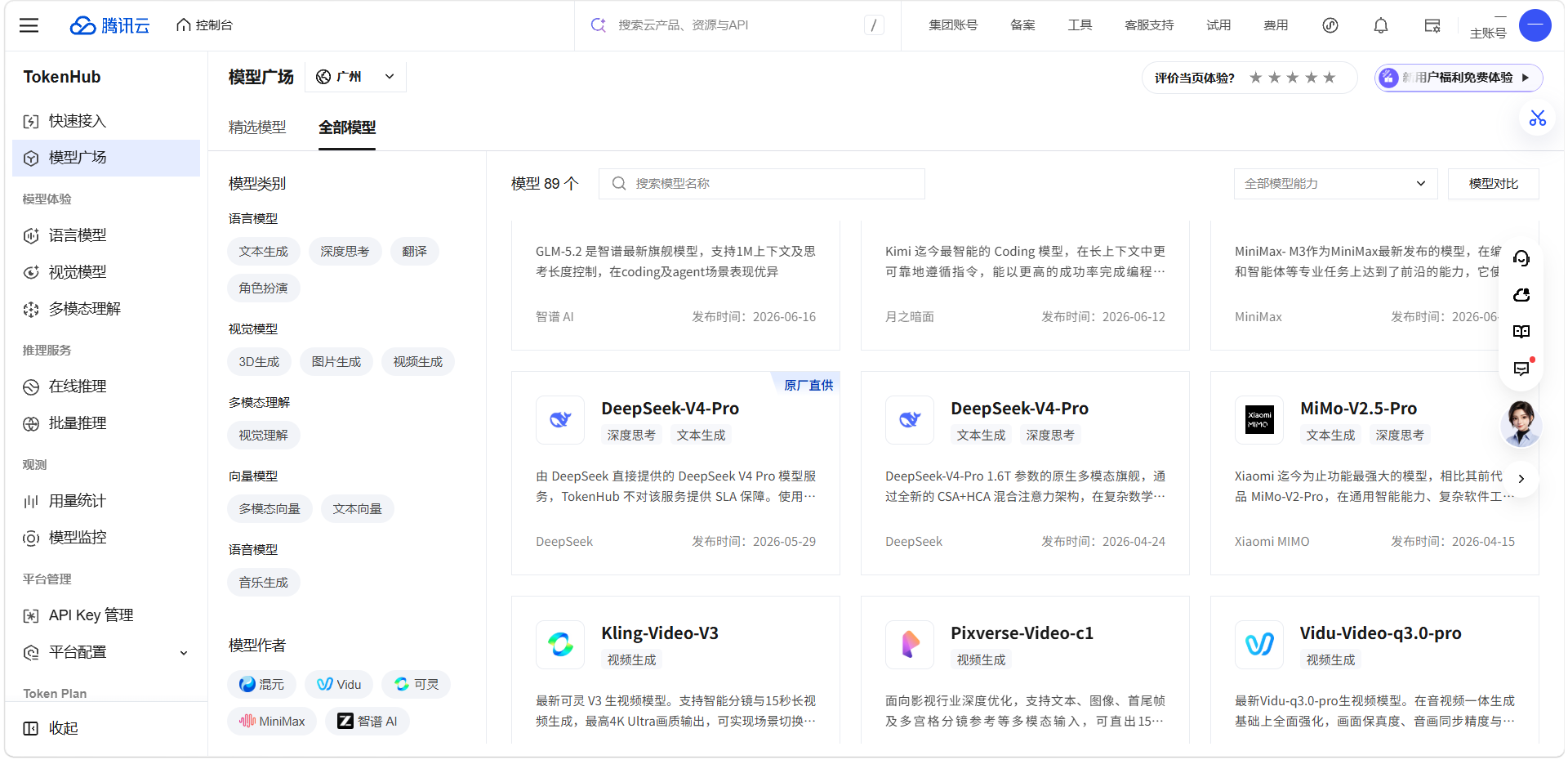Open the history clock icon in header
Screen dimensions: 1568x760
click(x=1330, y=25)
